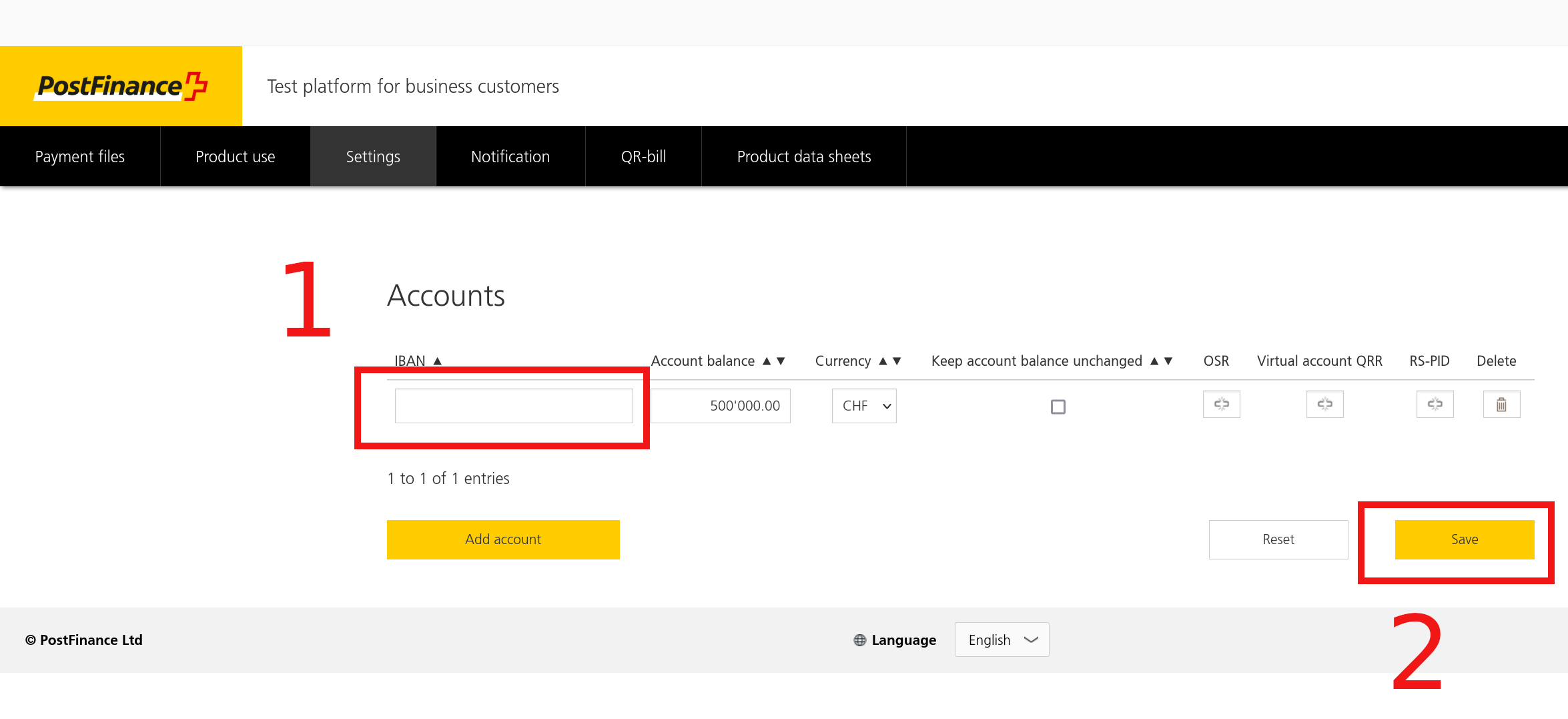Click the Currency column header
Screen dimensions: 1568x719
tap(843, 361)
